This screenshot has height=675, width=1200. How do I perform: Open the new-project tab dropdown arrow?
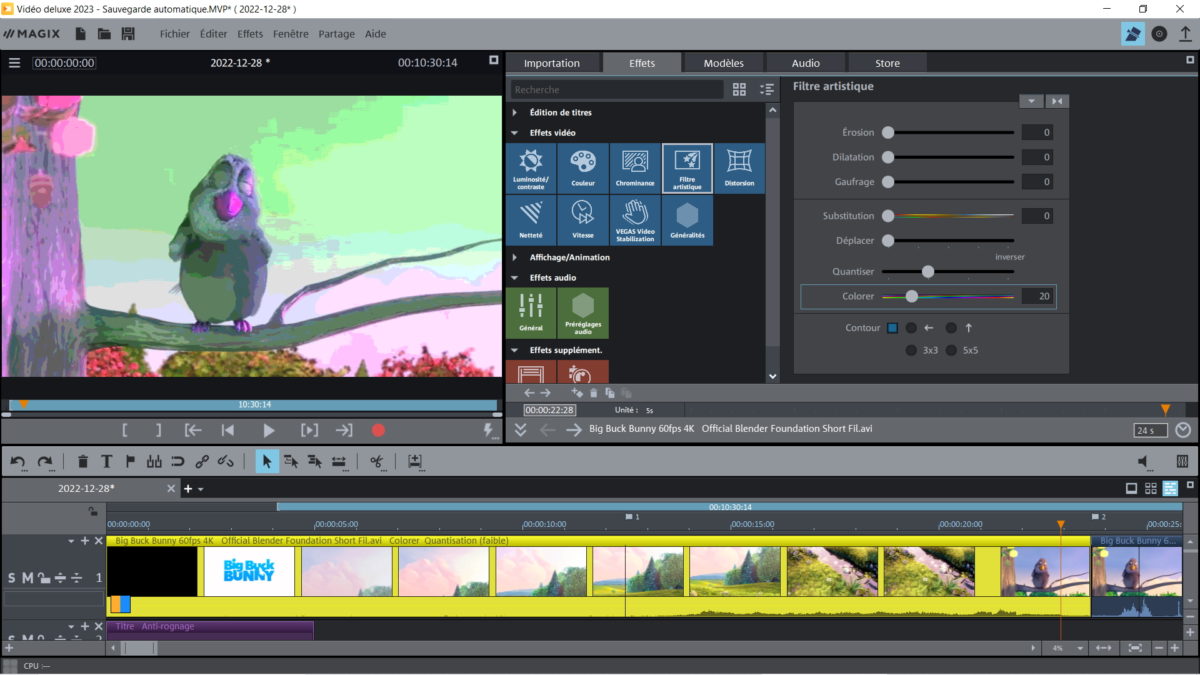[200, 489]
